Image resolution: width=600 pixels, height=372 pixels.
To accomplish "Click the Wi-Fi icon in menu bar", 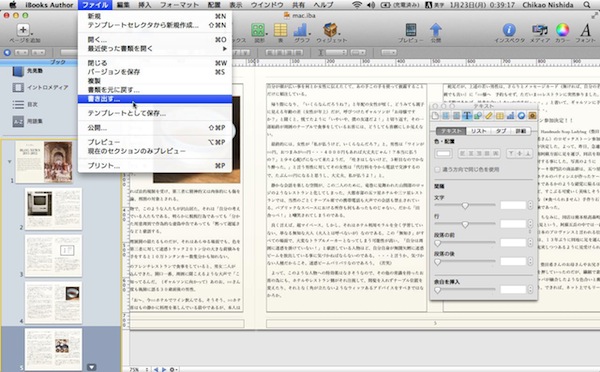I will pos(357,5).
